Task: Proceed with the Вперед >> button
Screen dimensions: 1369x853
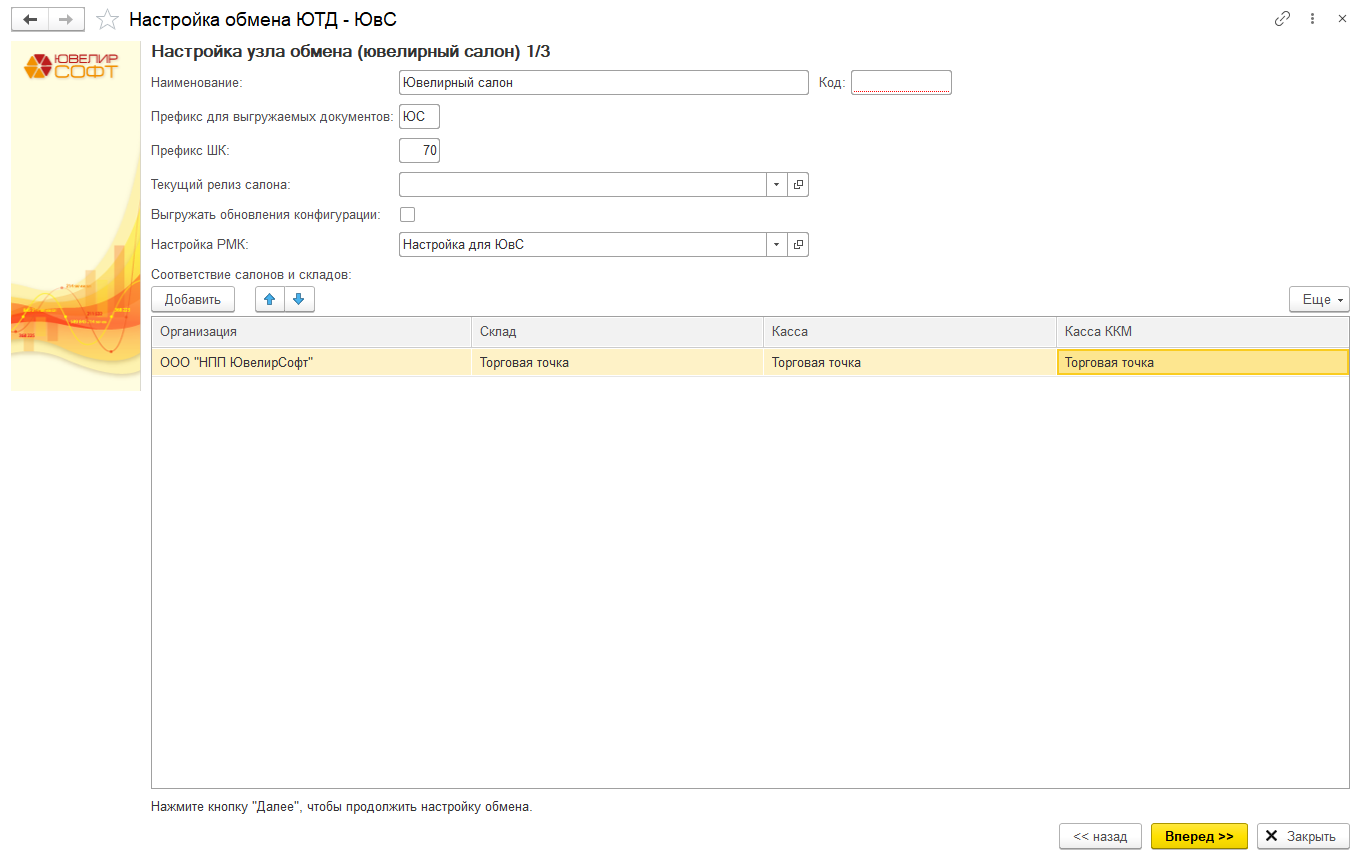Action: [x=1199, y=836]
